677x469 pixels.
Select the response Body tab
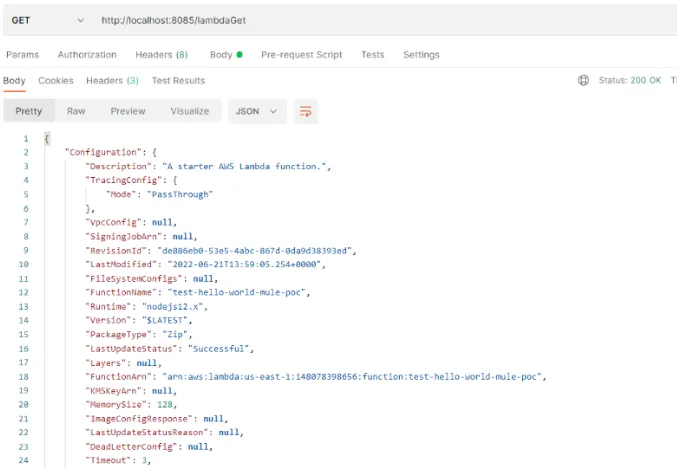pyautogui.click(x=14, y=81)
